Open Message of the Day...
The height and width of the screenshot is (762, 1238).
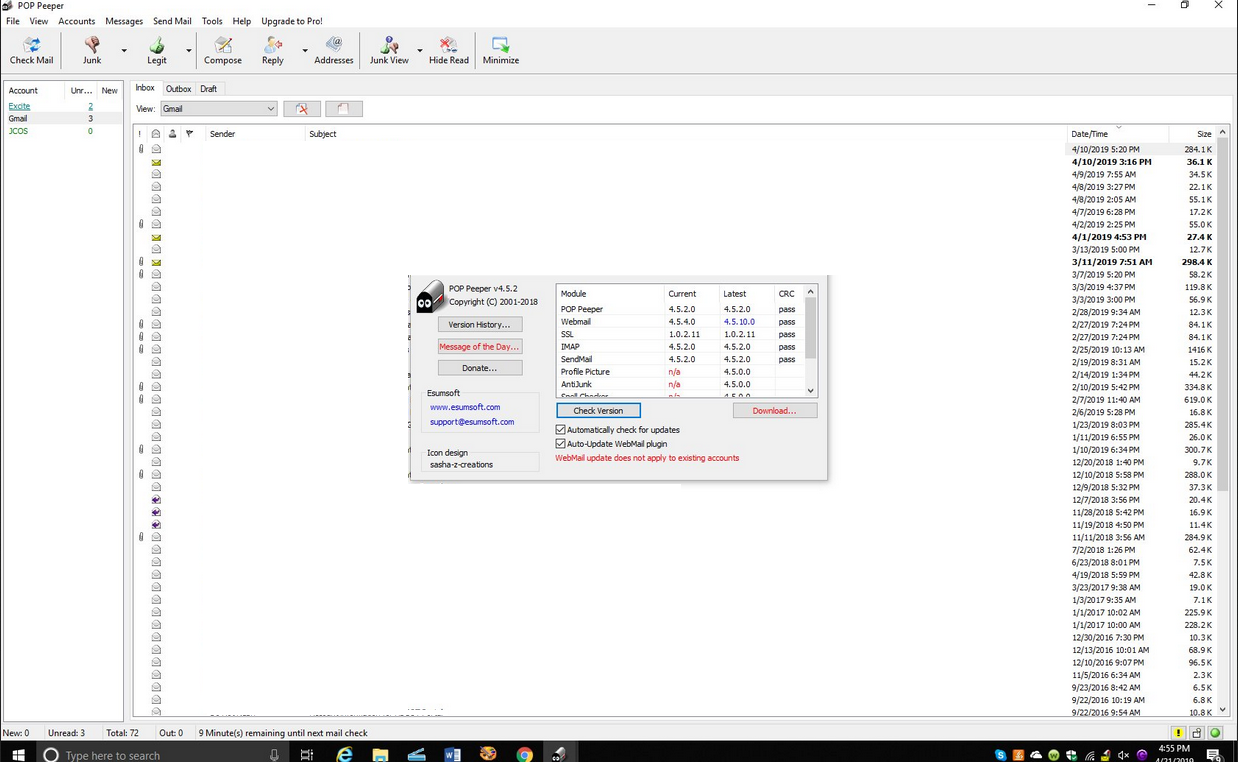coord(480,347)
